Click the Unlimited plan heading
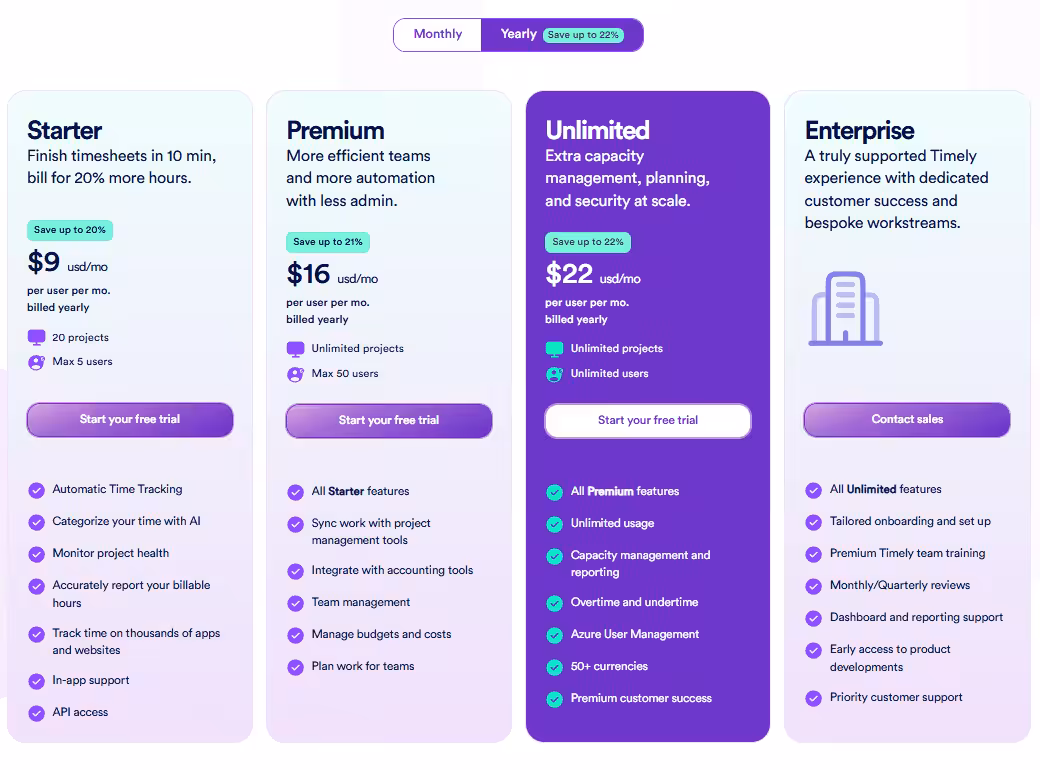Screen dimensions: 1040x770 pyautogui.click(x=596, y=130)
